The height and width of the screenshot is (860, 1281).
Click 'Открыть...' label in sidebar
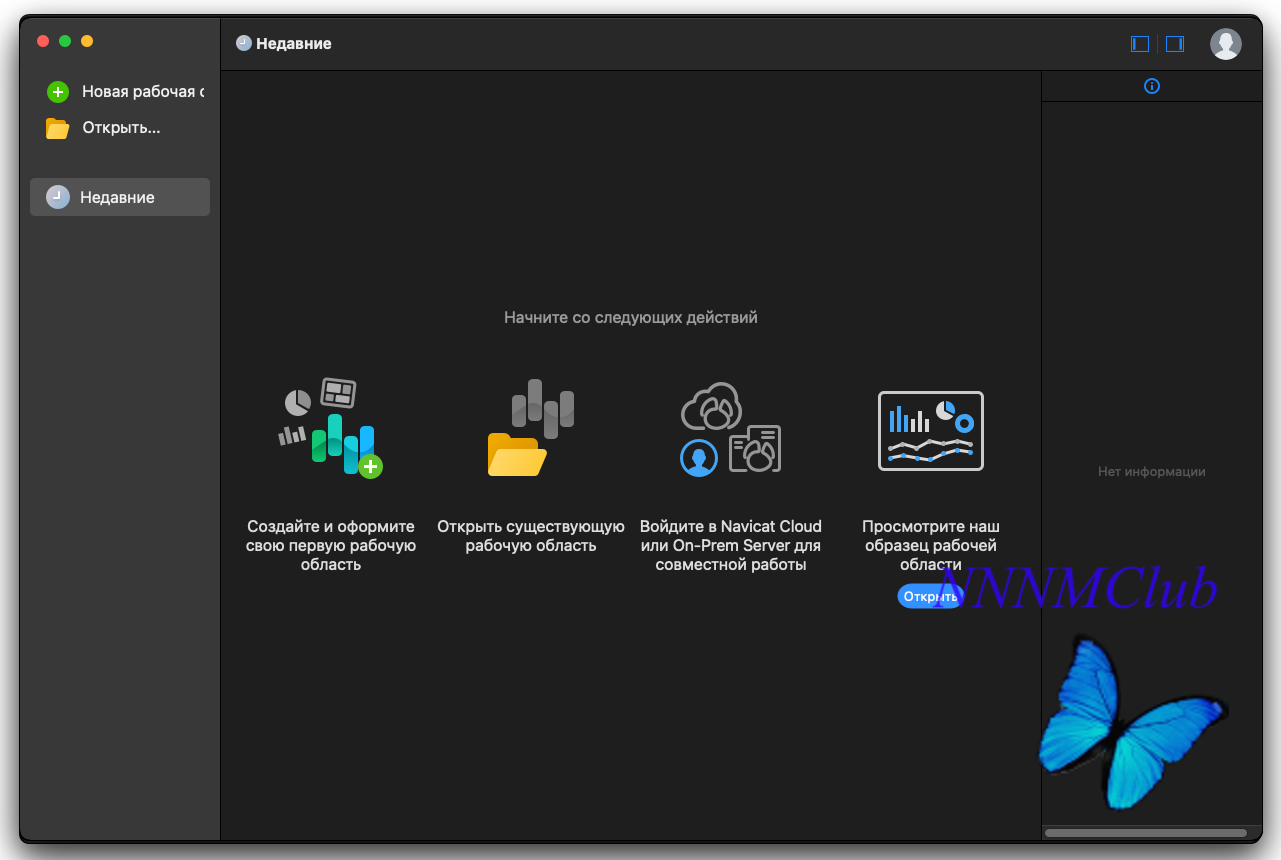(x=121, y=128)
